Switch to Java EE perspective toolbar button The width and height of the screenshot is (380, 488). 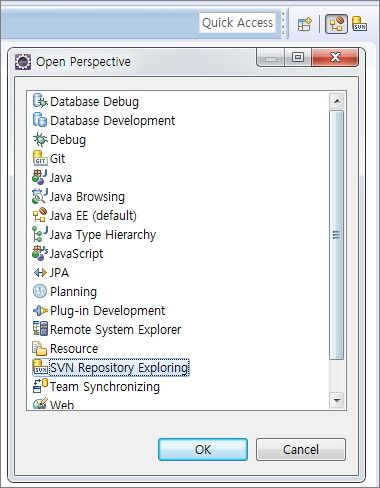tap(336, 24)
